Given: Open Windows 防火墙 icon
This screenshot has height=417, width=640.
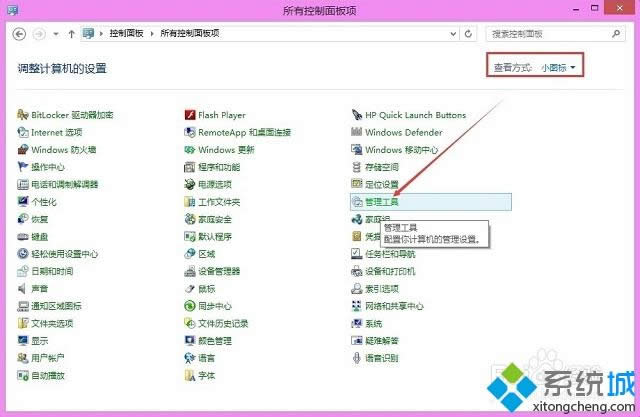Looking at the screenshot, I should pos(23,150).
